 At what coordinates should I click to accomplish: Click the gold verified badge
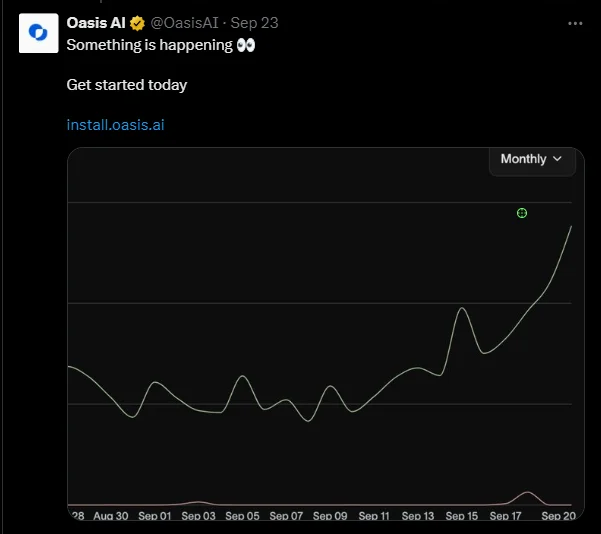tap(137, 23)
